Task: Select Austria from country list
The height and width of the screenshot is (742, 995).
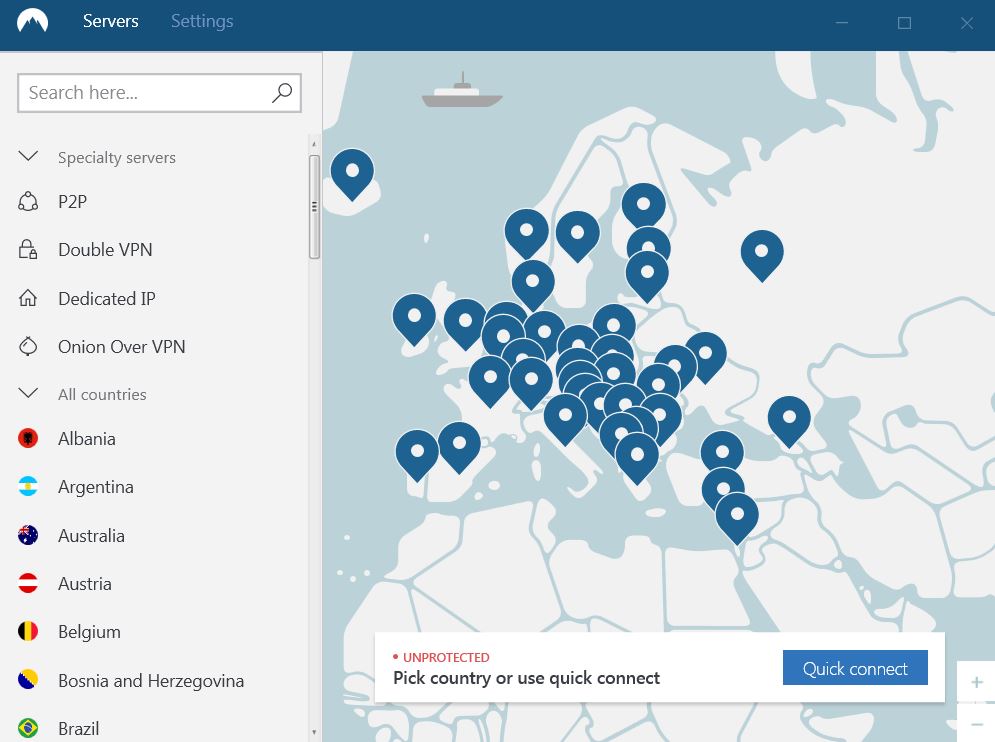Action: click(85, 584)
